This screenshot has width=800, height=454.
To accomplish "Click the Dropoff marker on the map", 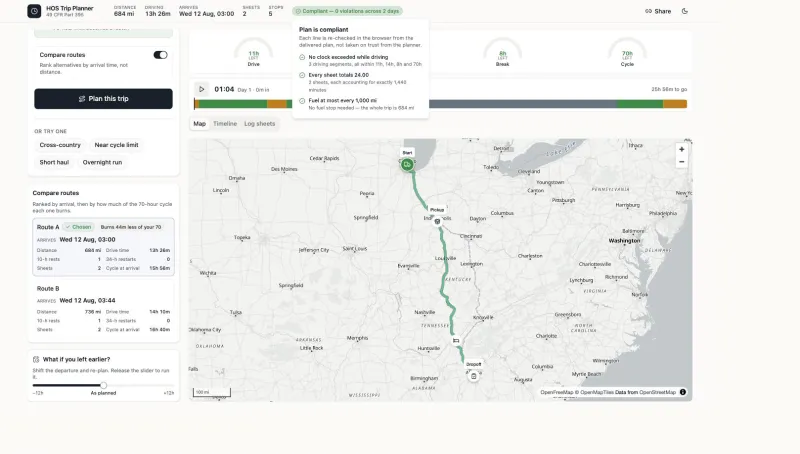I will point(473,376).
